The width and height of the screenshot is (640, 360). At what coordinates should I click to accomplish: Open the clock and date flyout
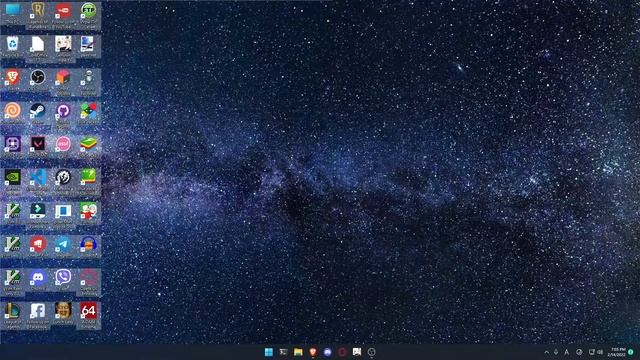click(x=616, y=352)
